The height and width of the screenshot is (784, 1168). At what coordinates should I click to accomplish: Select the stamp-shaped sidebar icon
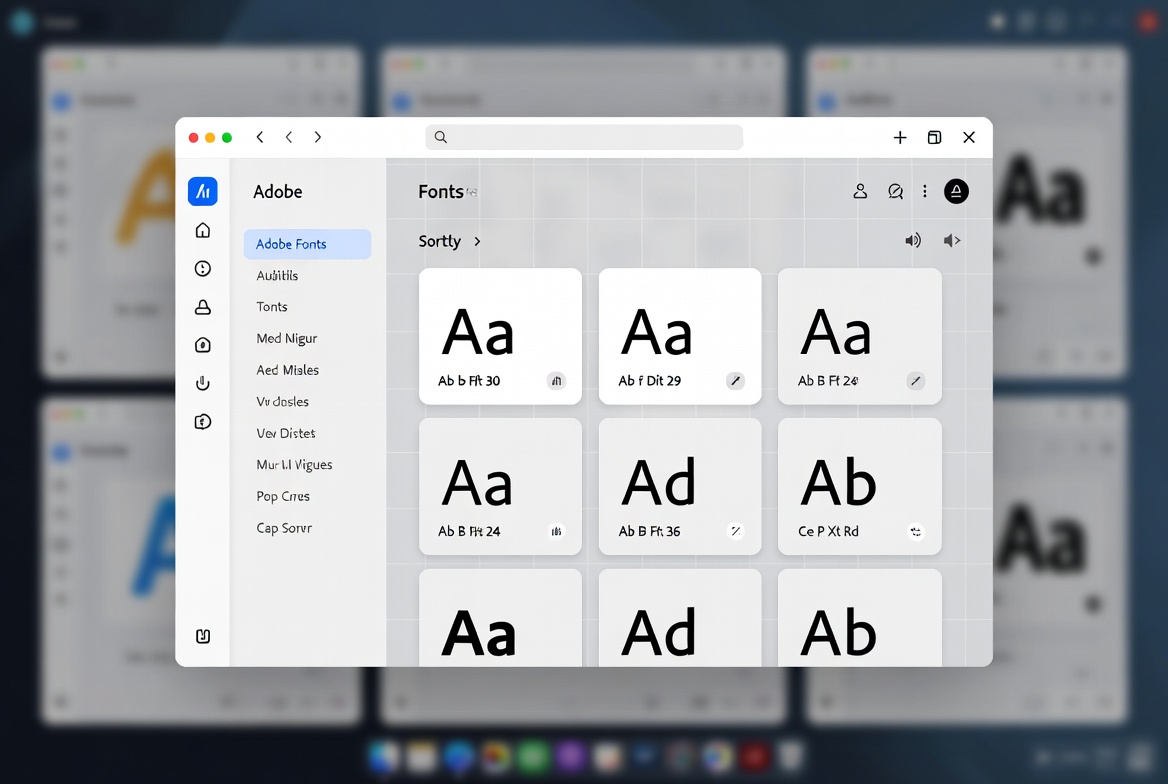(x=203, y=307)
